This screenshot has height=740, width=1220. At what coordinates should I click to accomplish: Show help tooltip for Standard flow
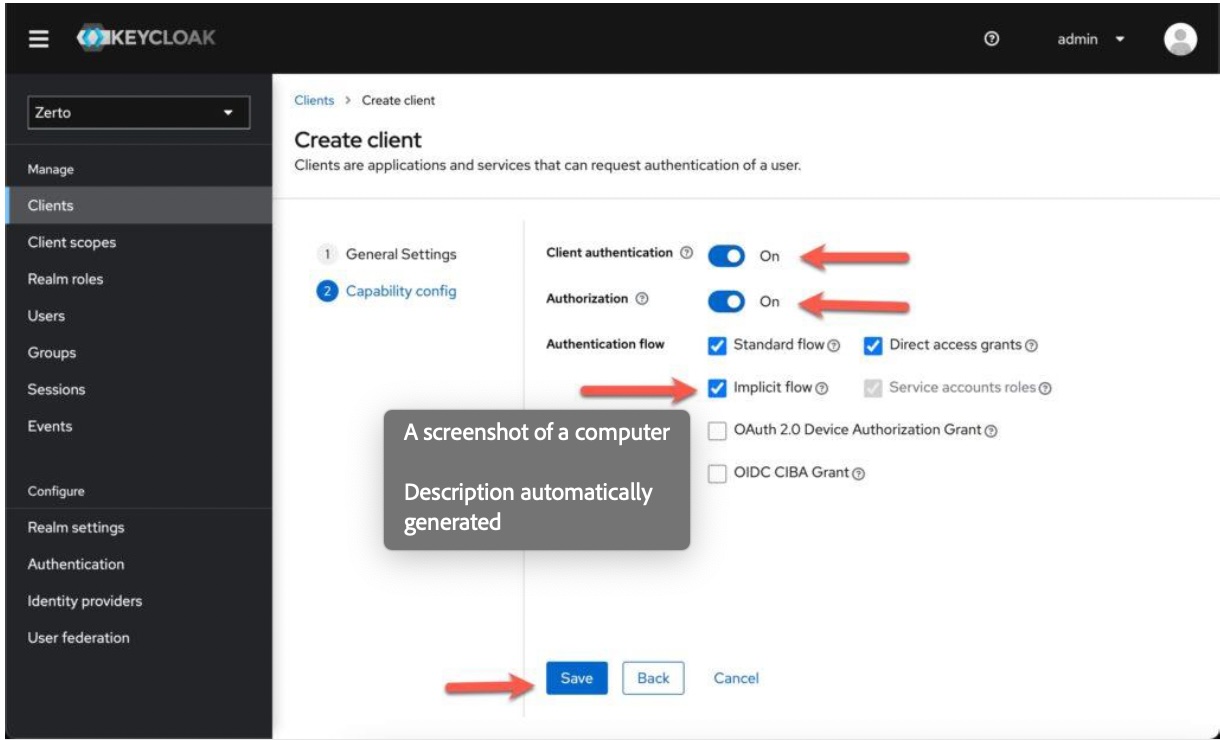pos(833,346)
